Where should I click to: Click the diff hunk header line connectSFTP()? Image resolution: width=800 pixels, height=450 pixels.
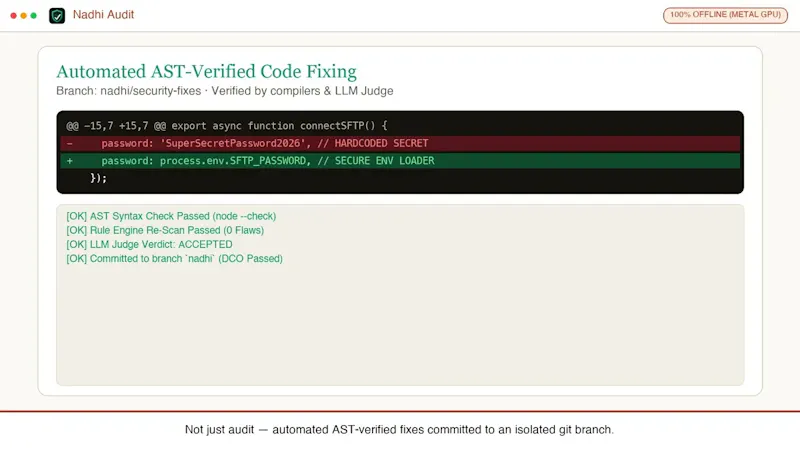coord(227,126)
